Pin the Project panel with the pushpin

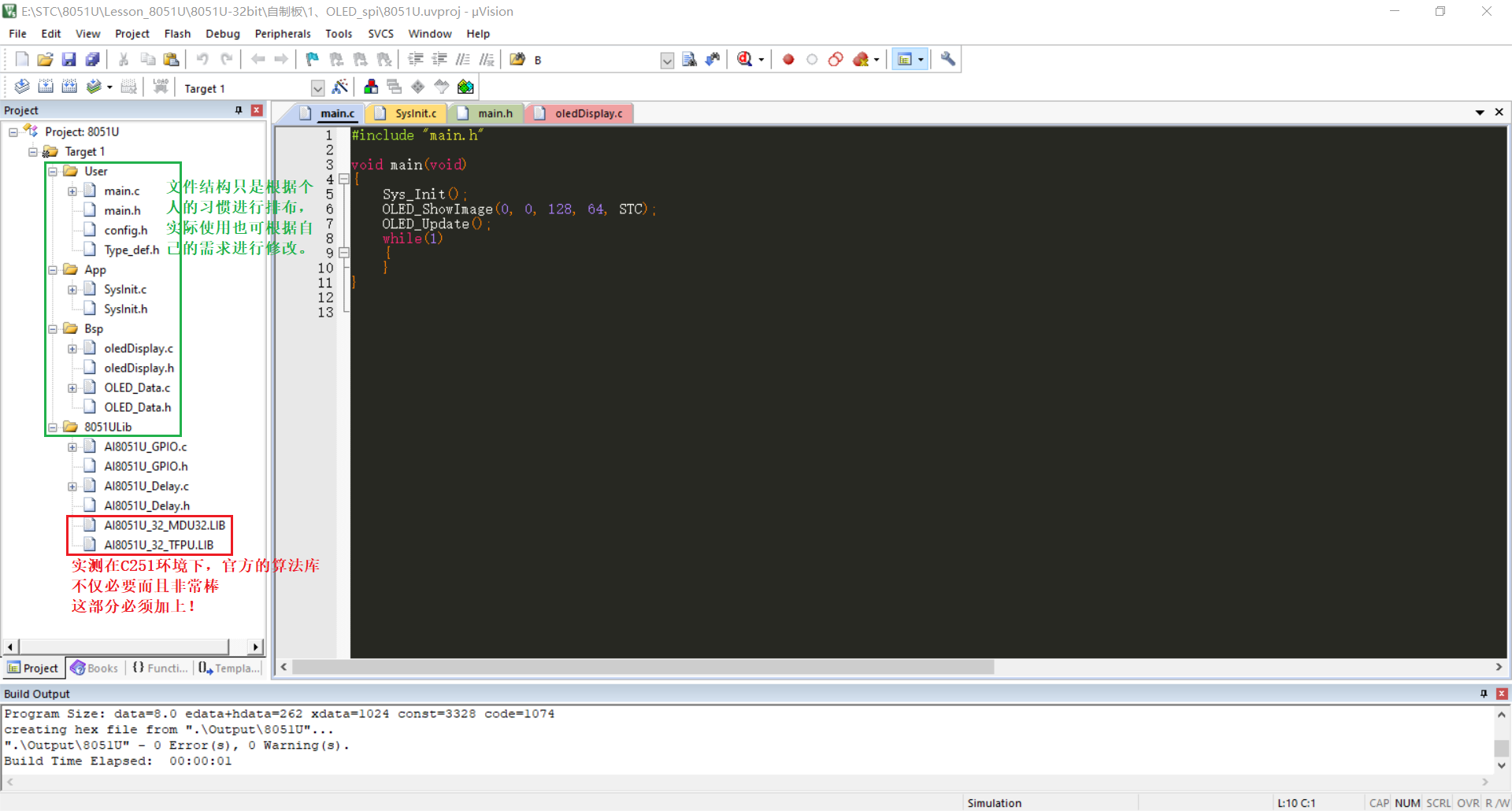pos(239,110)
